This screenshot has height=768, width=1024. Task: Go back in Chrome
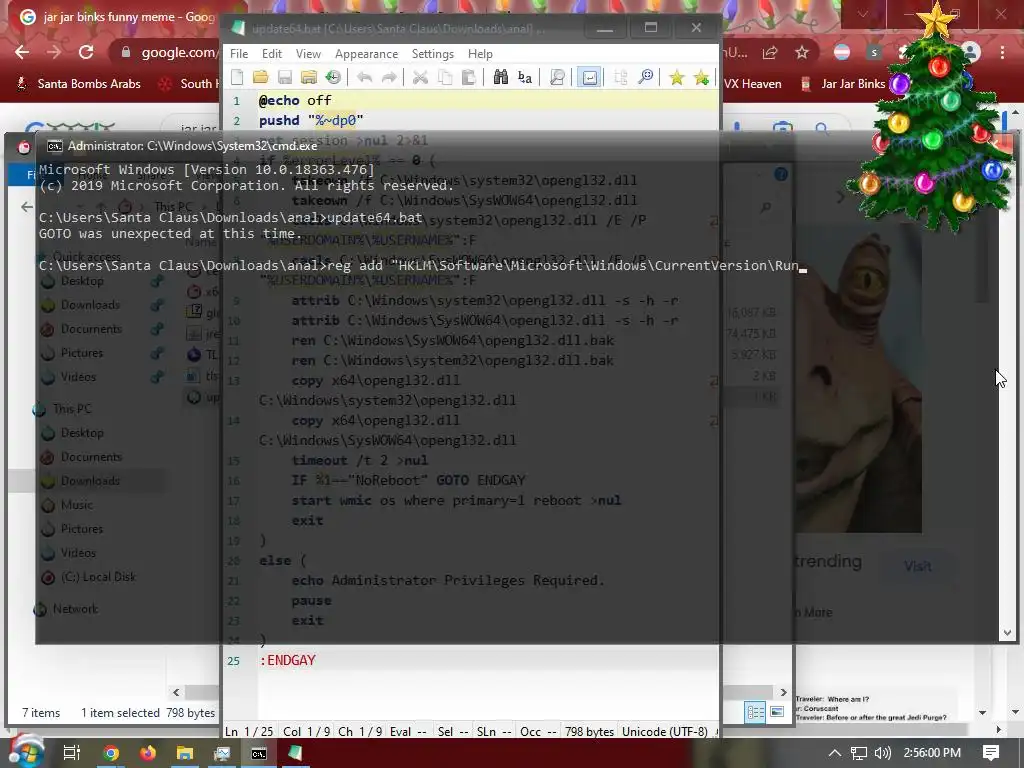[22, 52]
